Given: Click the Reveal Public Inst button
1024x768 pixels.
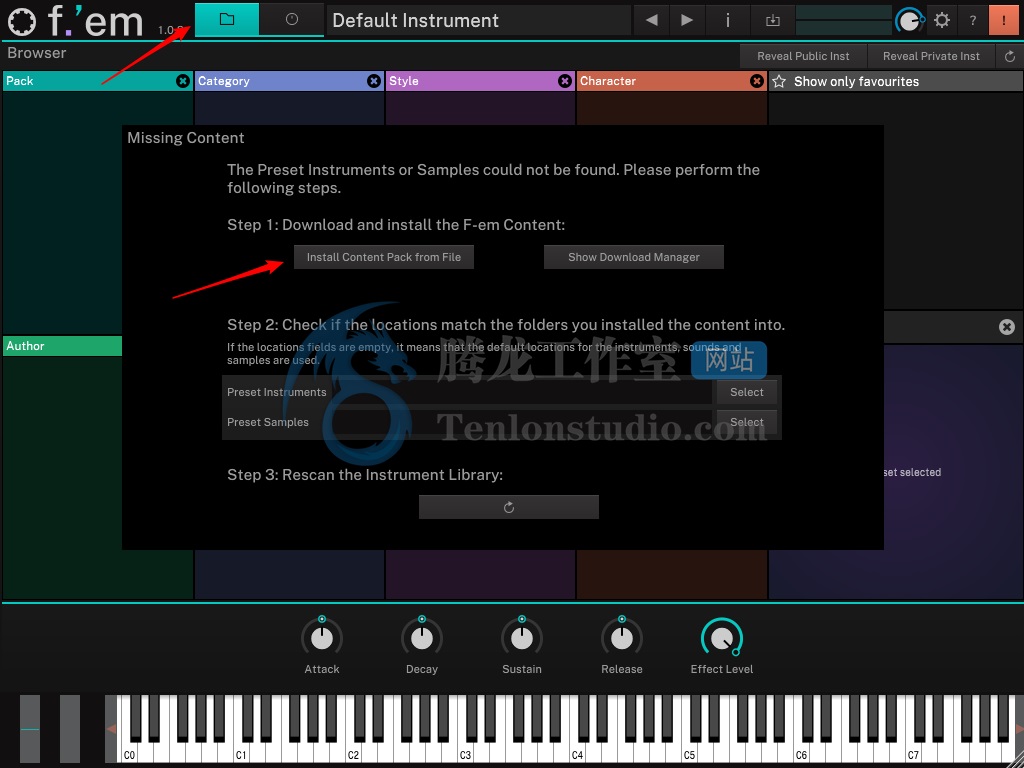Looking at the screenshot, I should coord(803,56).
